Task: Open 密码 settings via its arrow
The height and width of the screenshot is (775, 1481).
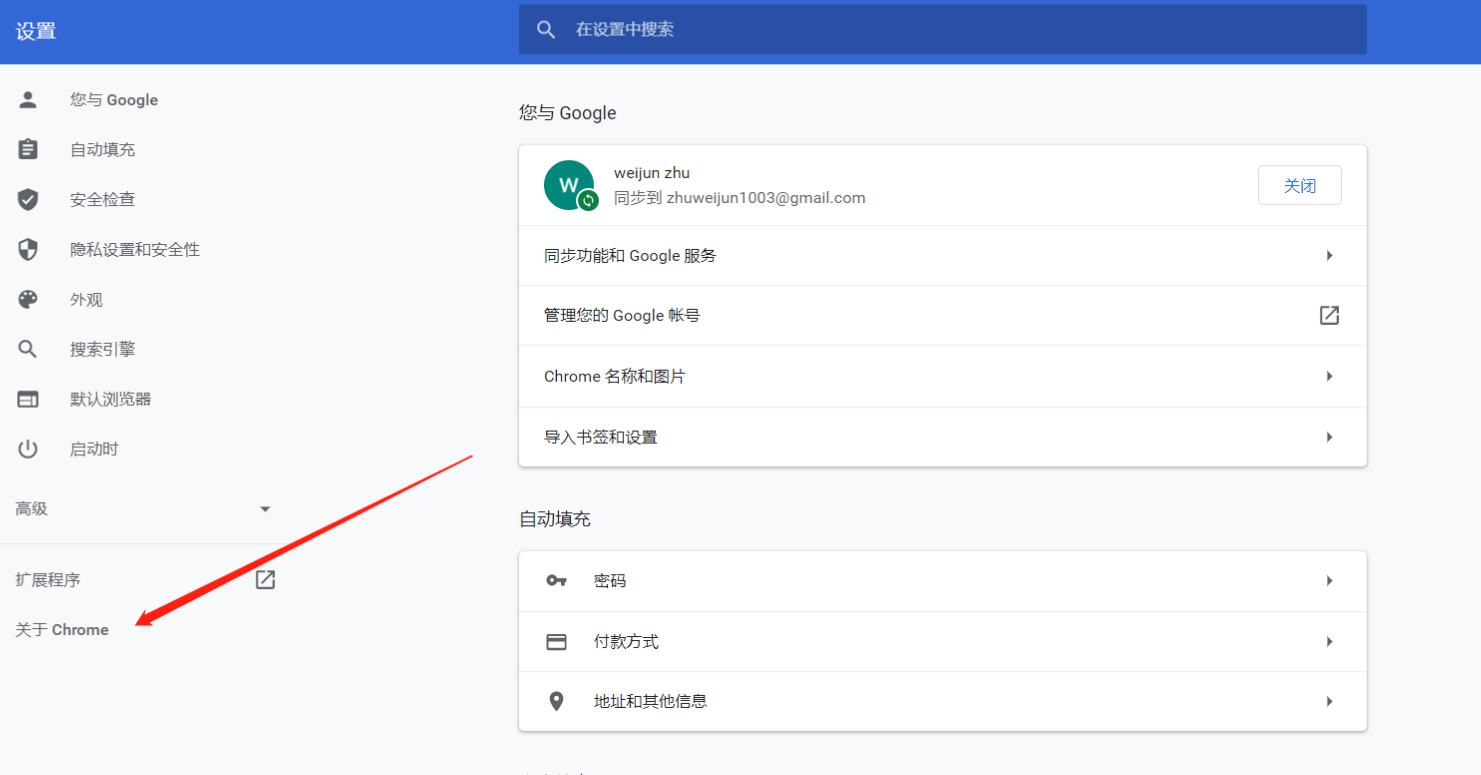Action: click(x=1329, y=580)
